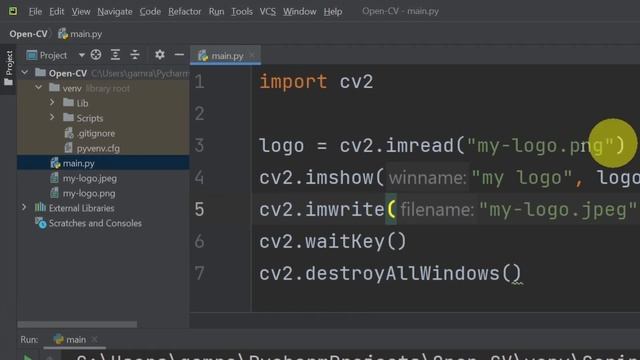Open the VCS menu
This screenshot has width=640, height=360.
coord(267,11)
